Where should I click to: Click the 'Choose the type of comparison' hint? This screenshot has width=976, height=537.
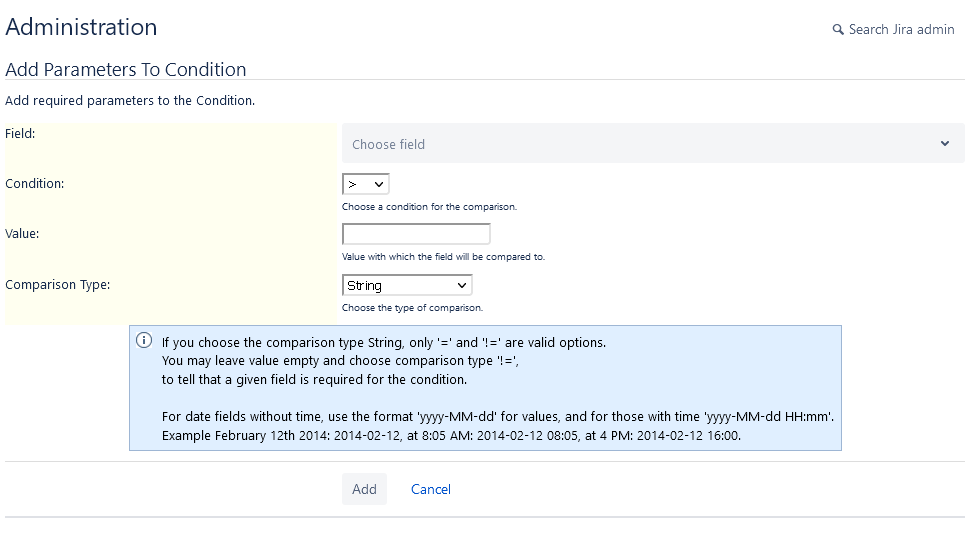(412, 308)
